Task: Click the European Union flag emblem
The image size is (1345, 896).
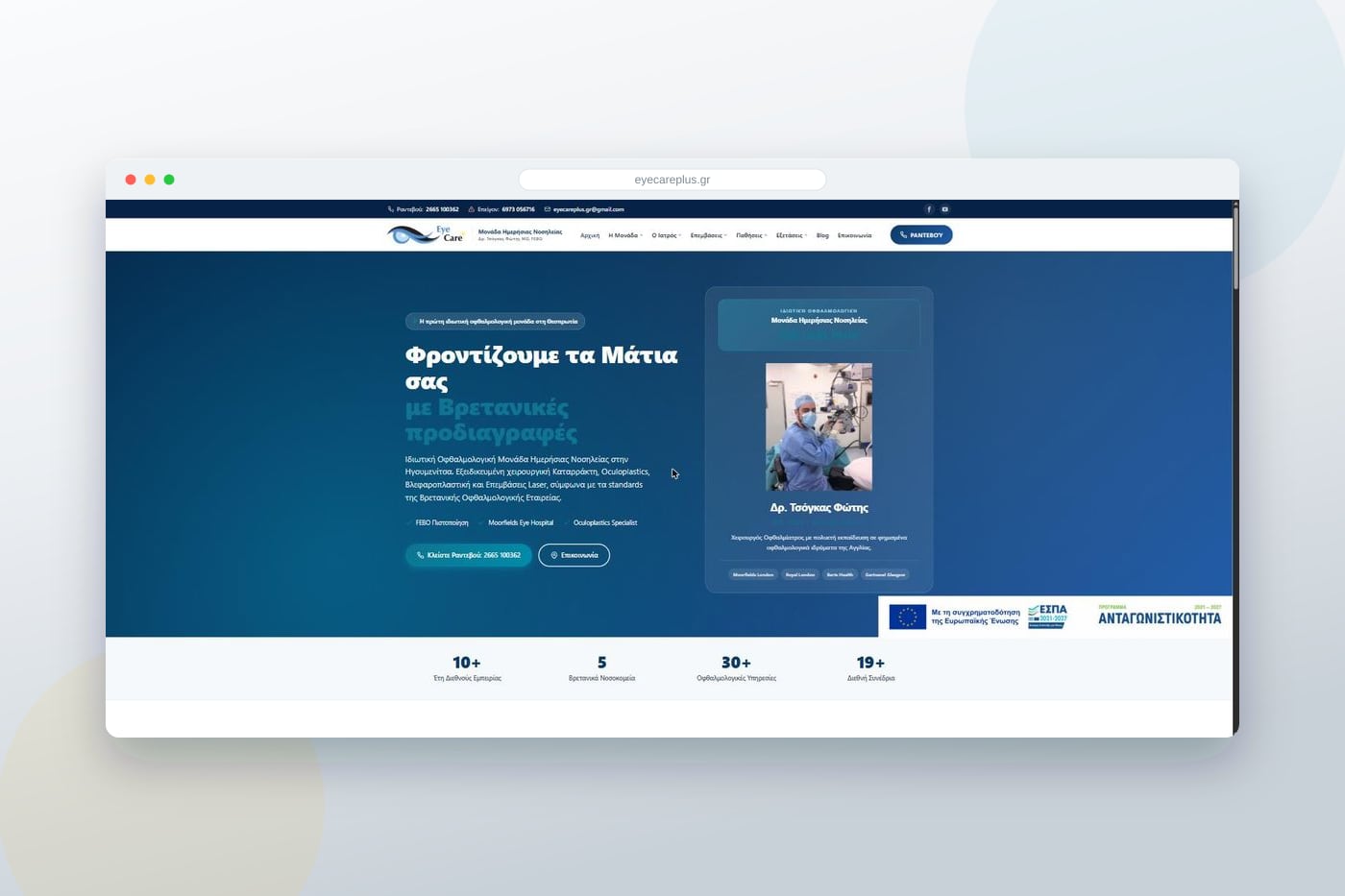Action: (907, 617)
